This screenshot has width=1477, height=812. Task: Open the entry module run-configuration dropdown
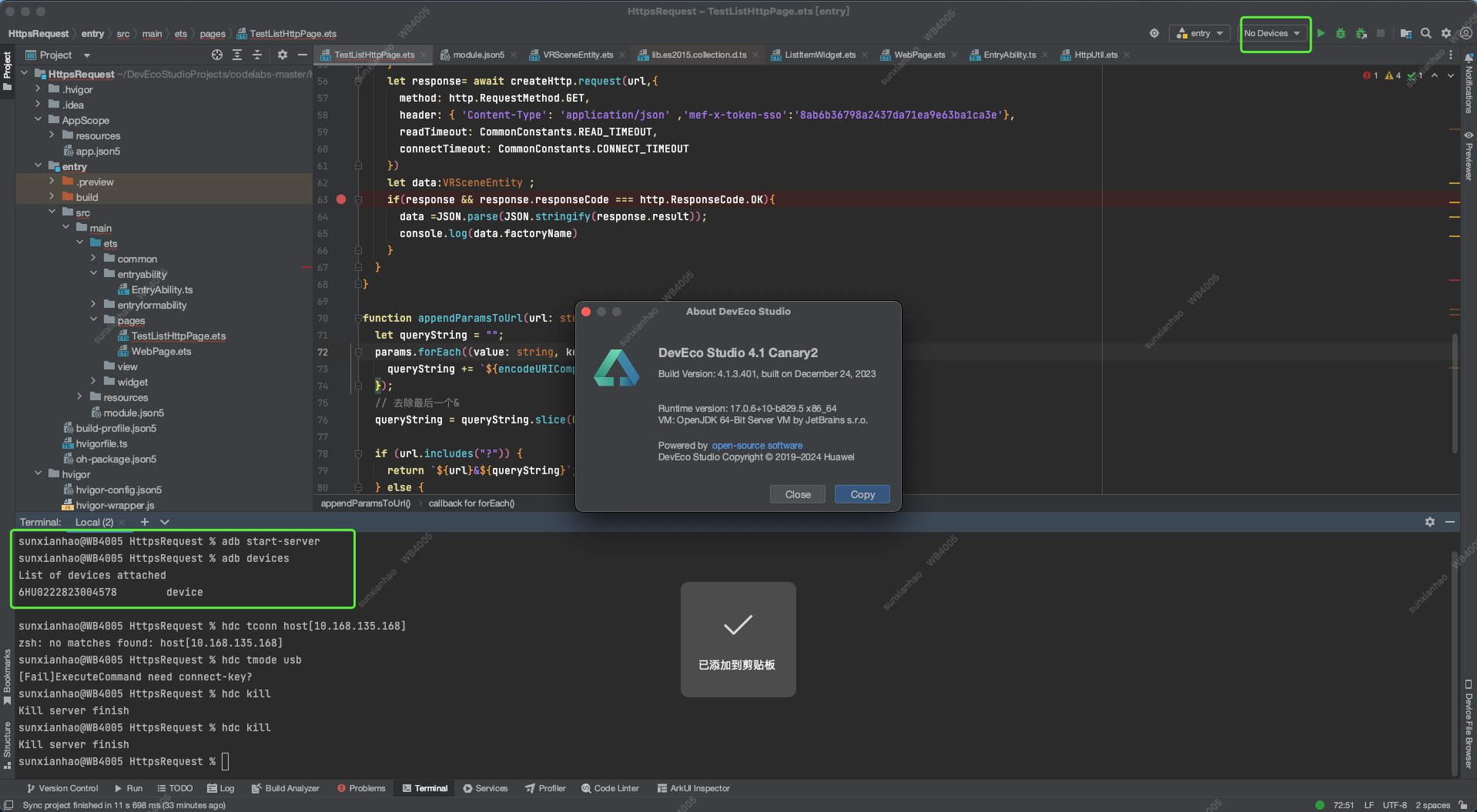[1200, 33]
